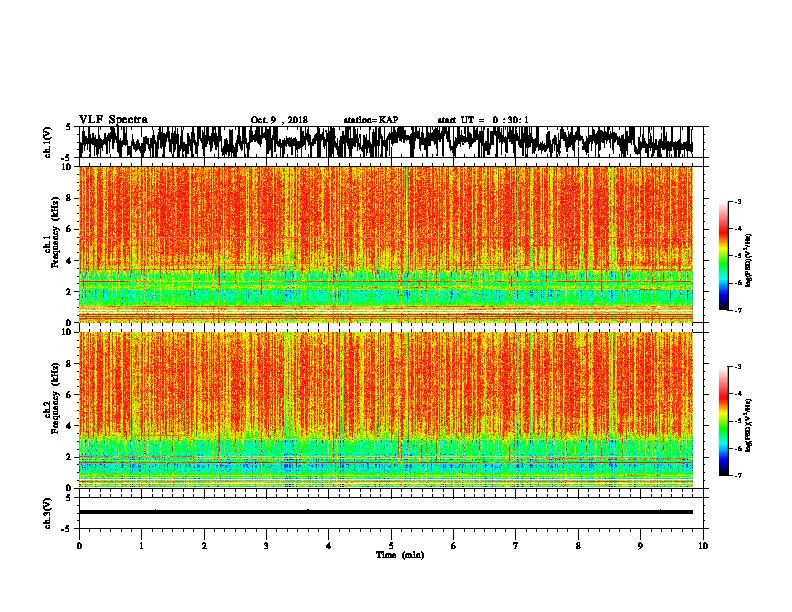The image size is (792, 612).
Task: Click time axis tick label "1"
Action: (141, 546)
